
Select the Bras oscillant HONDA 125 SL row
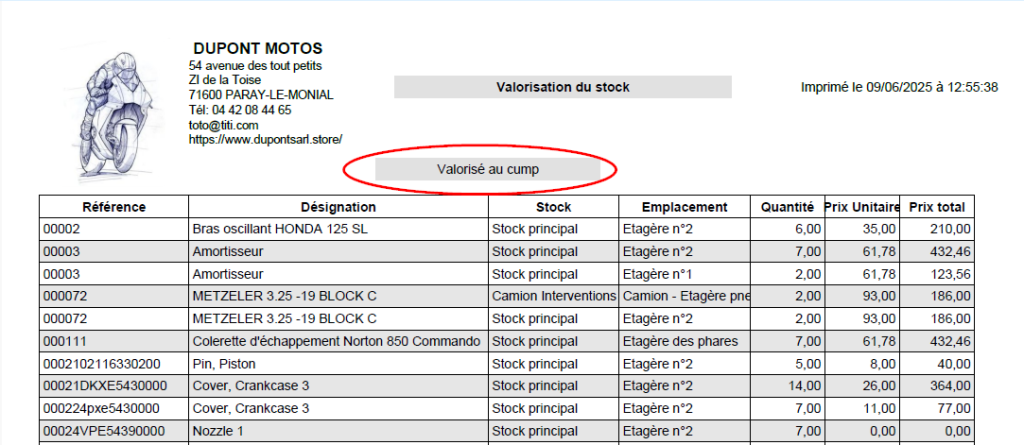tap(507, 229)
